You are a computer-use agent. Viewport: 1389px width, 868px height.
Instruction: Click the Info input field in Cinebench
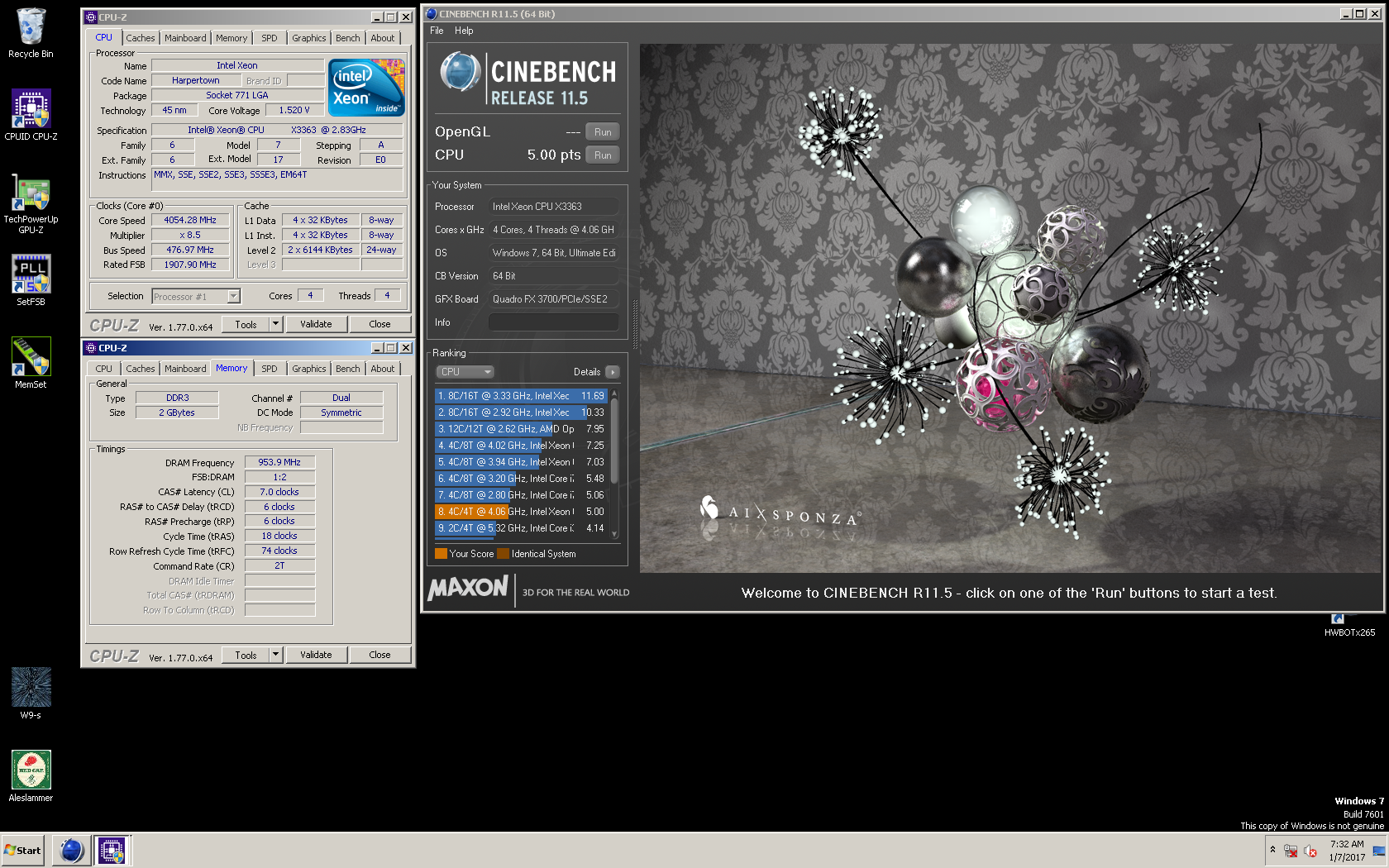[553, 322]
